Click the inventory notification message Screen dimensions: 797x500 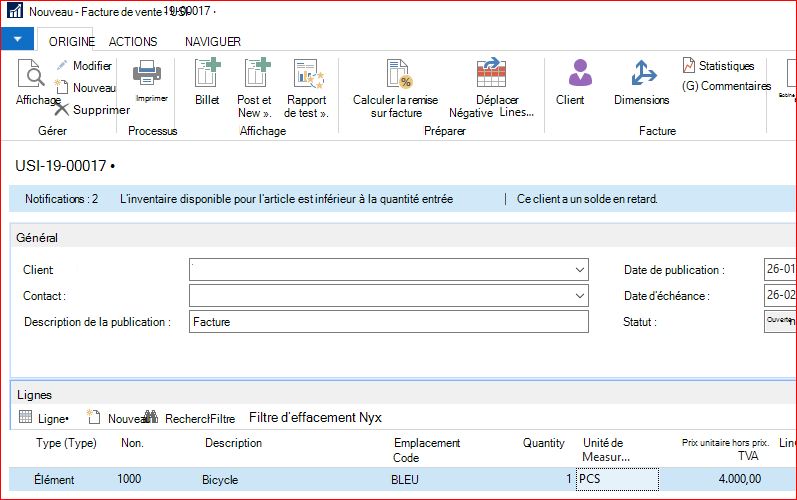coord(286,199)
